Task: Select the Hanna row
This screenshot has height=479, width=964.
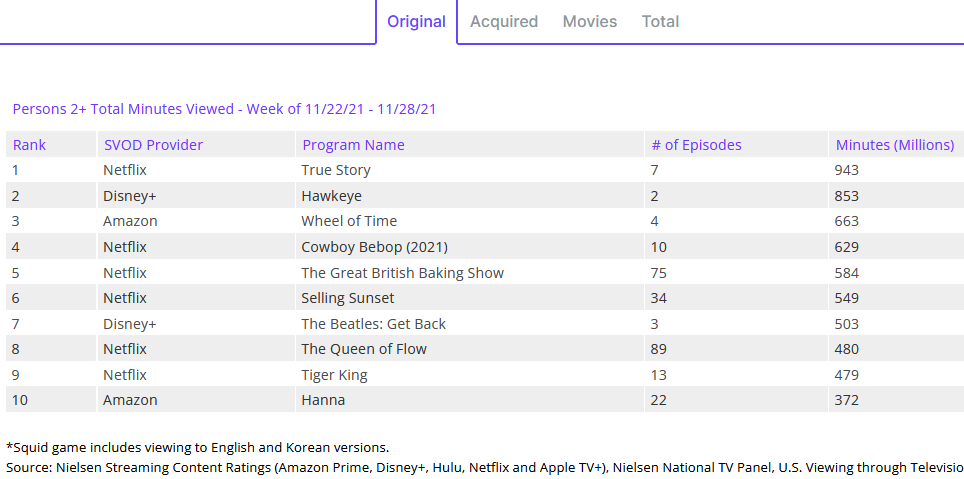Action: (x=323, y=400)
